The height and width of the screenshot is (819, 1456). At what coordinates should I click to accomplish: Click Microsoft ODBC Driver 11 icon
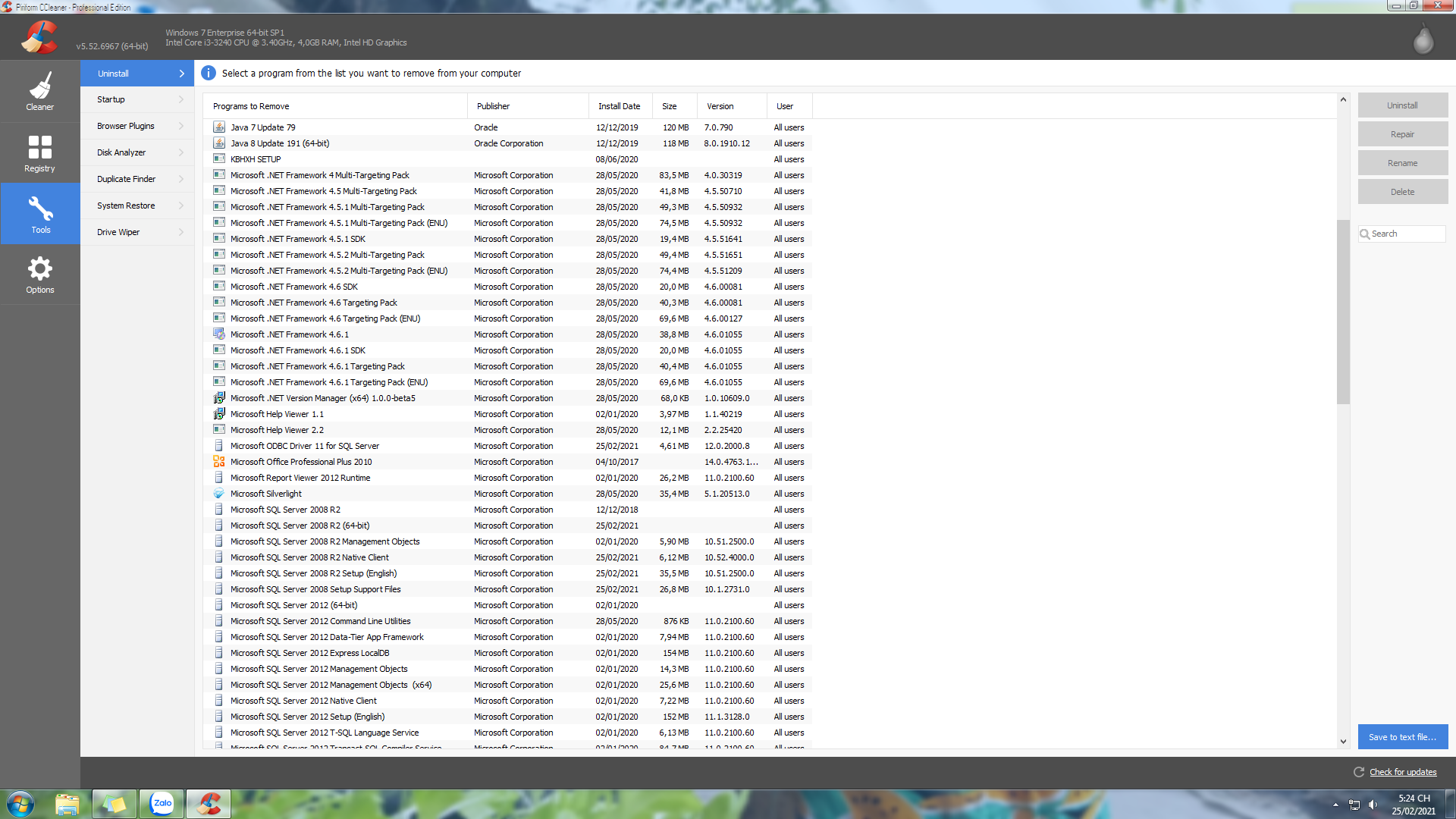pos(219,446)
